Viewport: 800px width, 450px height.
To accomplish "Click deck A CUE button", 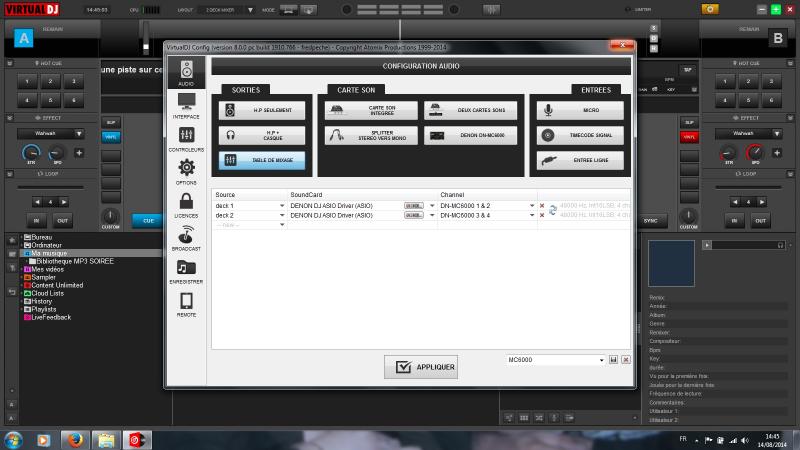I will [x=148, y=221].
